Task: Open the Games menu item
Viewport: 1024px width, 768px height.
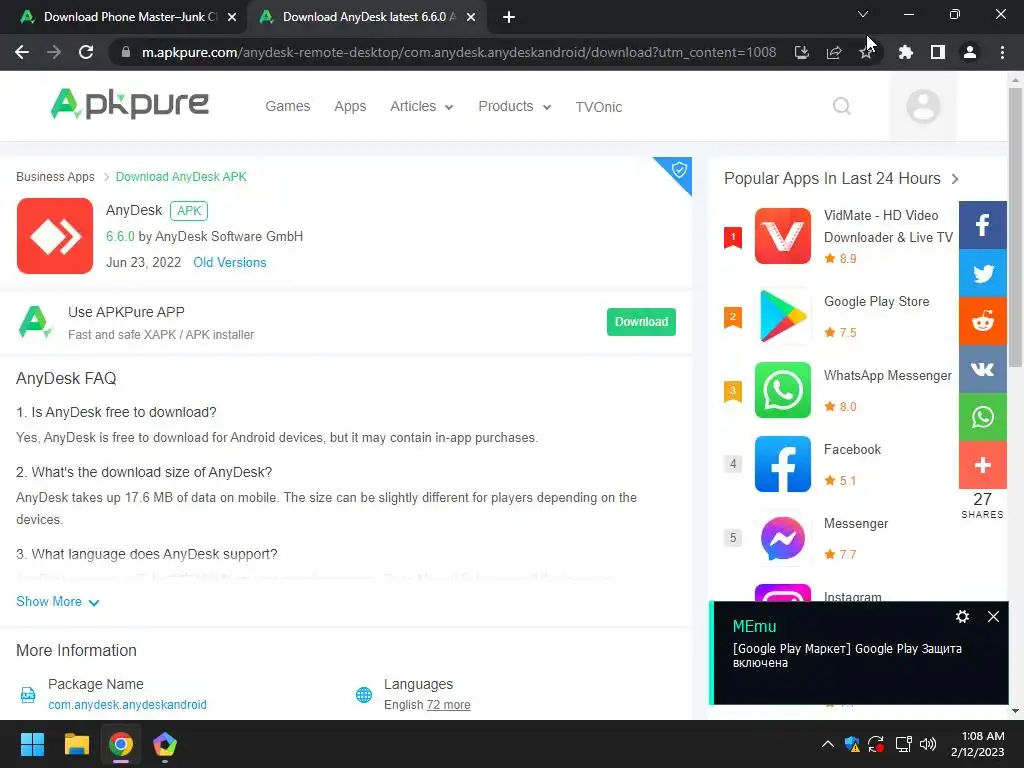Action: tap(287, 106)
